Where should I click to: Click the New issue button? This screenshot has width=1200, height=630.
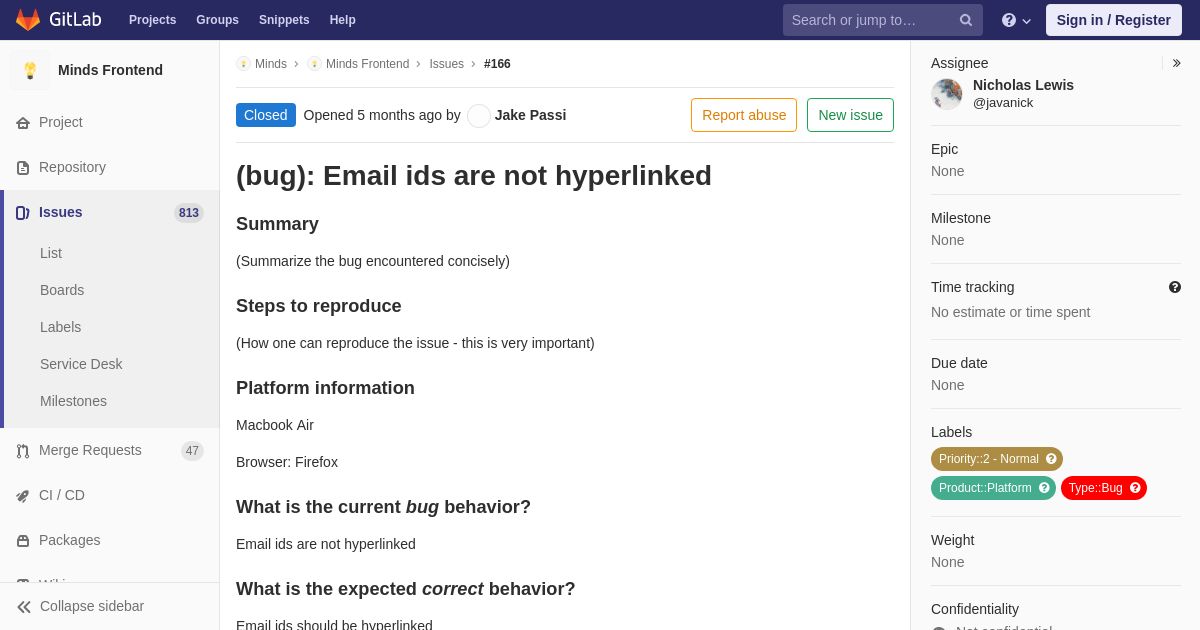pyautogui.click(x=850, y=115)
